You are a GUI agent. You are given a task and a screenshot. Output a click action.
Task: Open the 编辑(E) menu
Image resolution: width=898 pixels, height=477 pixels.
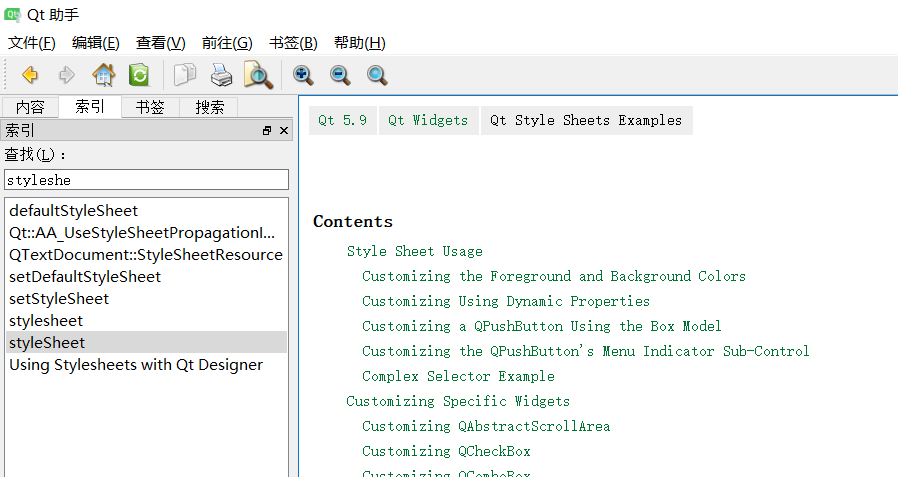(96, 43)
